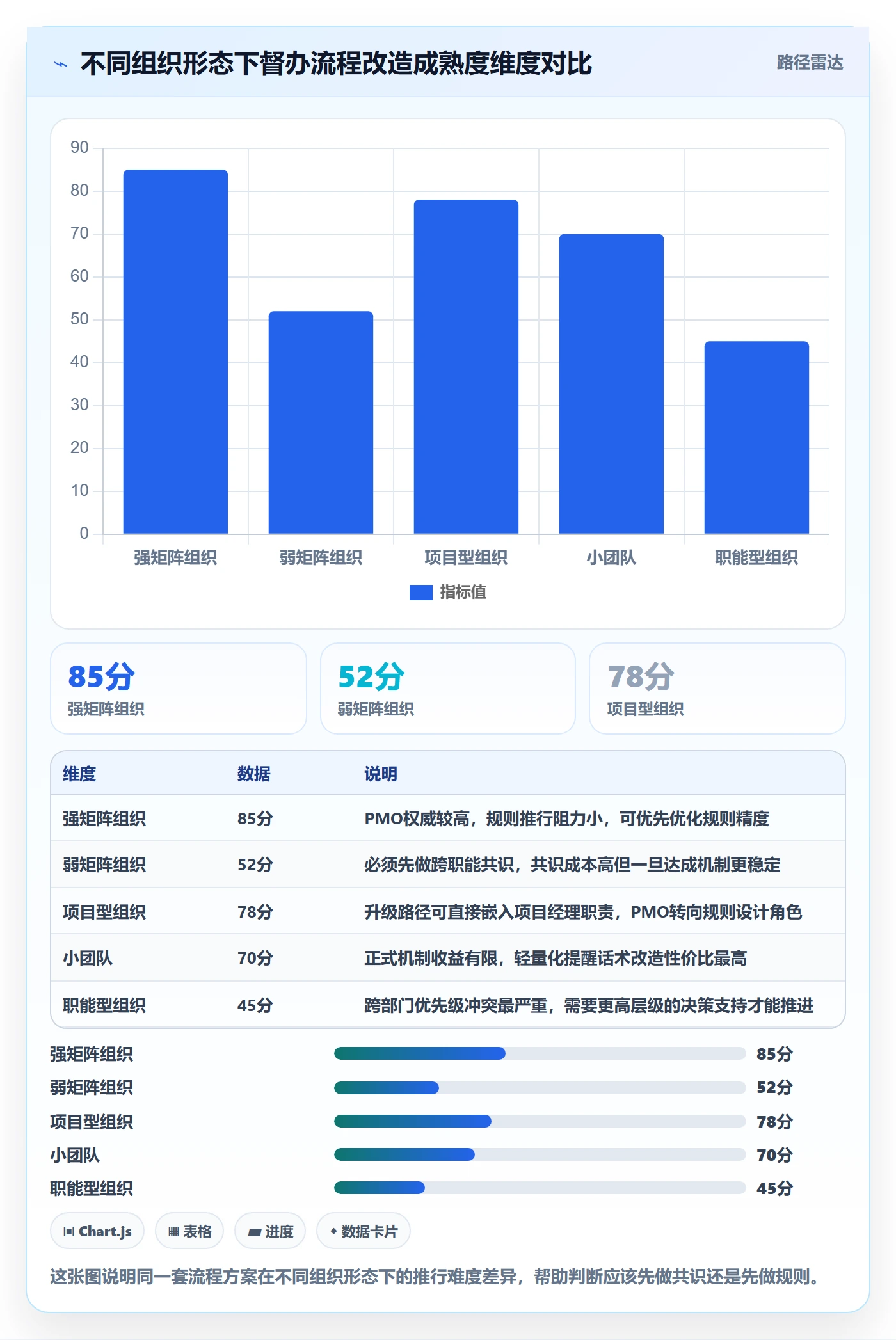Click the 数据卡片 chip diamond icon
Image resolution: width=896 pixels, height=1340 pixels.
pyautogui.click(x=333, y=1231)
